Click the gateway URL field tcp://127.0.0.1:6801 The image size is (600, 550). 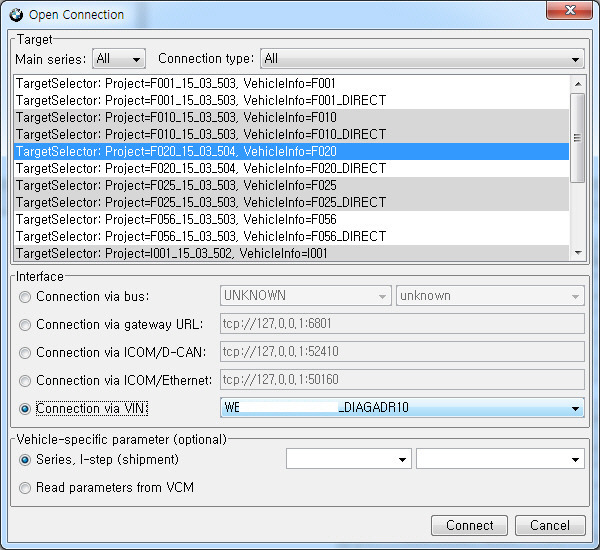402,324
